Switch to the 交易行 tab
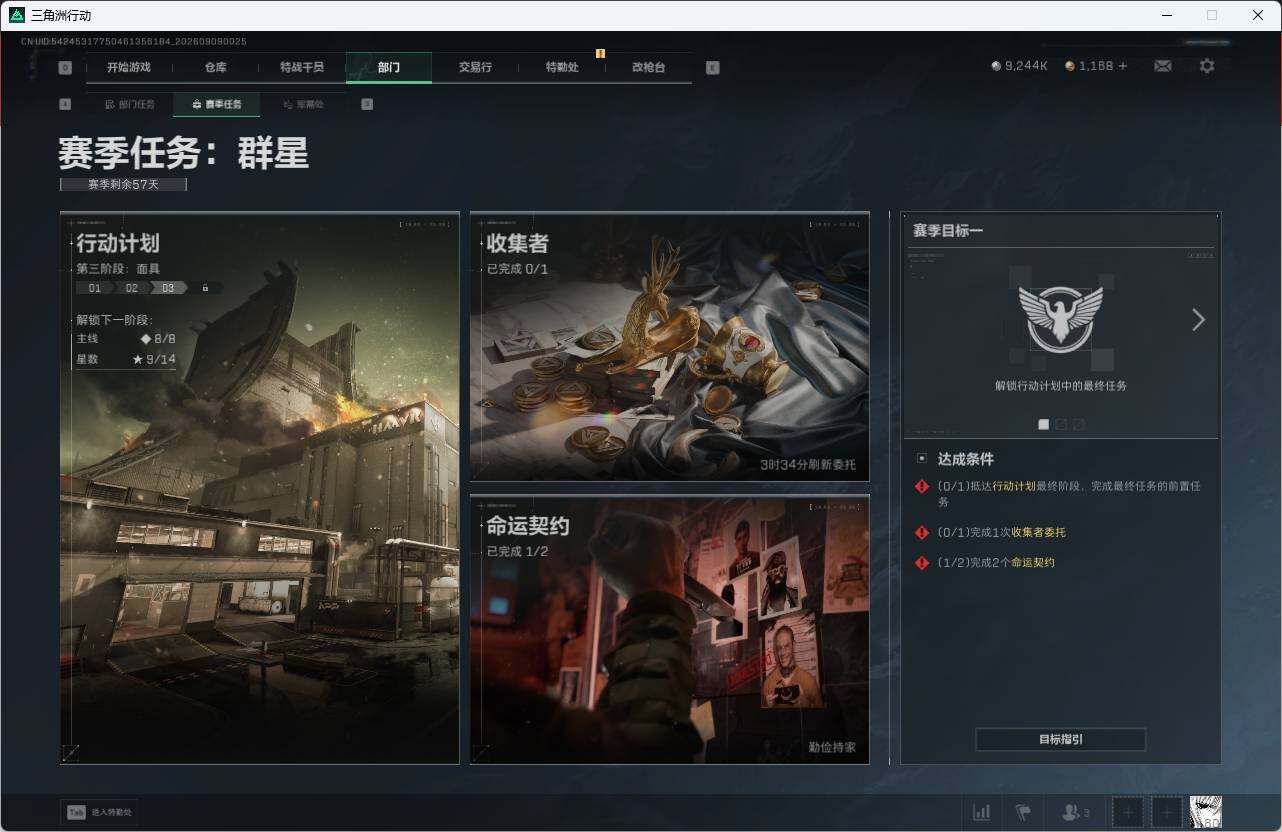The height and width of the screenshot is (832, 1282). click(475, 68)
